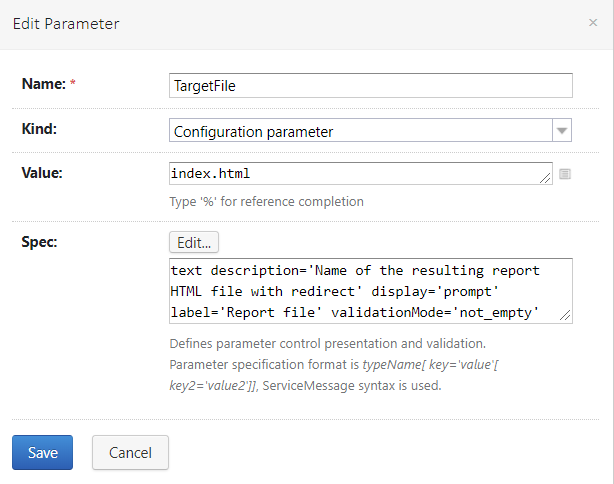Open the parameter reference list icon beside Value

pyautogui.click(x=564, y=174)
